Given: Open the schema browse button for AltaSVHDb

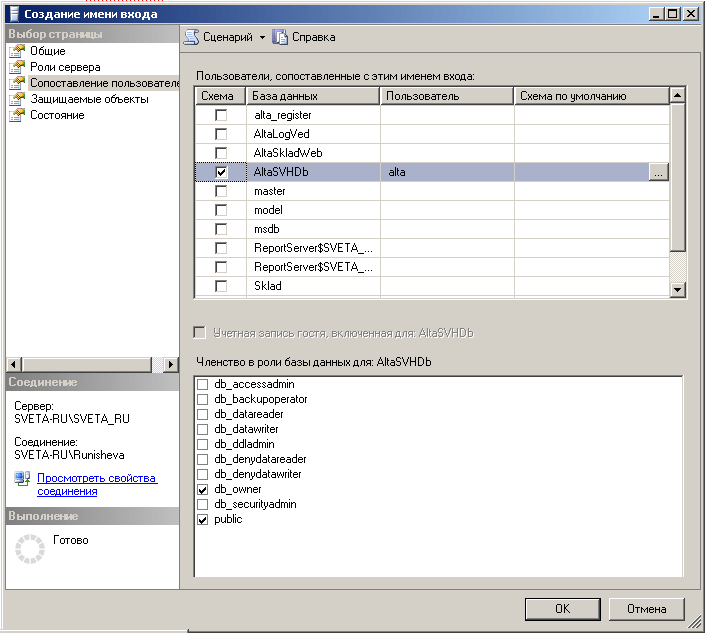Looking at the screenshot, I should pyautogui.click(x=657, y=172).
